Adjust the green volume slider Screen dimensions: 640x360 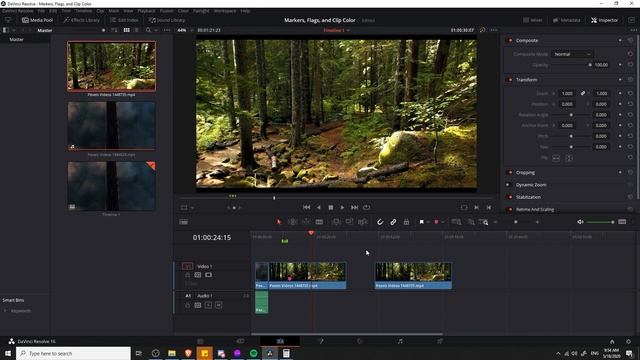(x=601, y=222)
